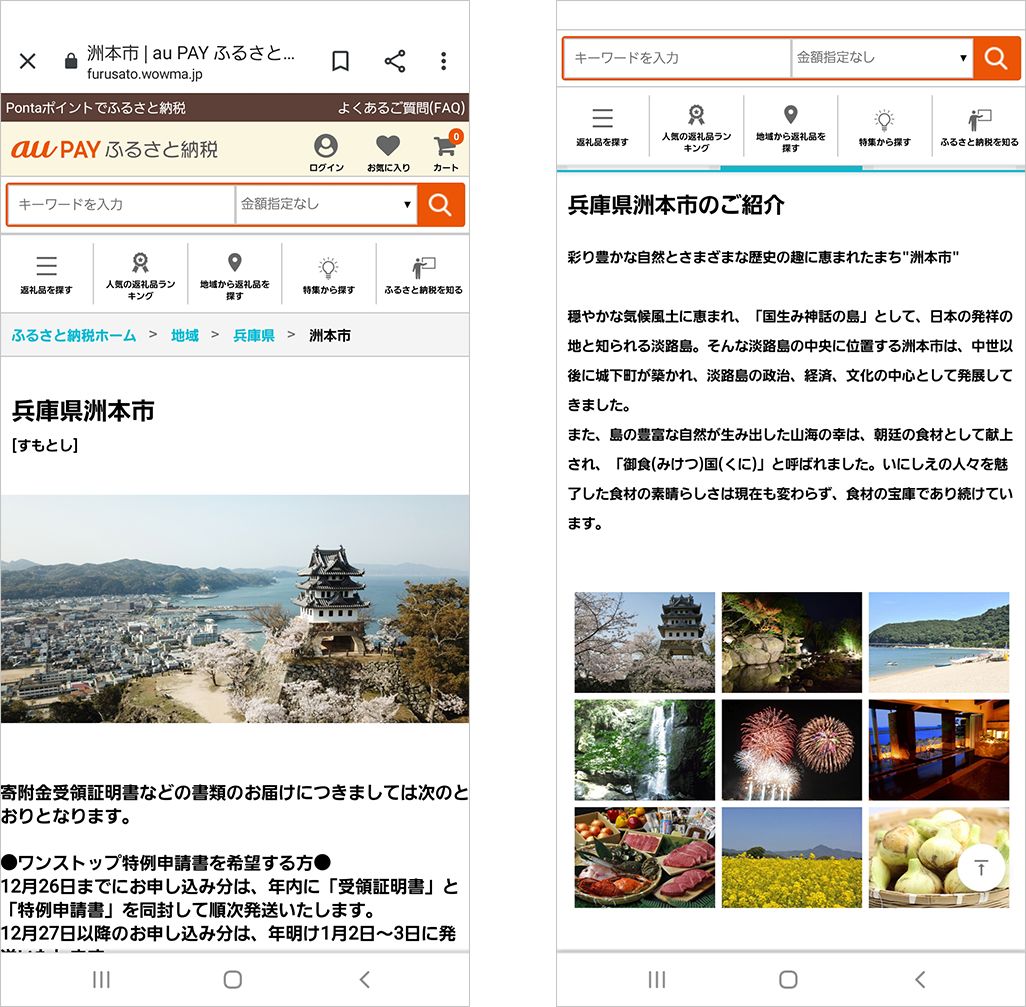Tap night illuminated garden thumbnail
The height and width of the screenshot is (1007, 1026).
792,642
